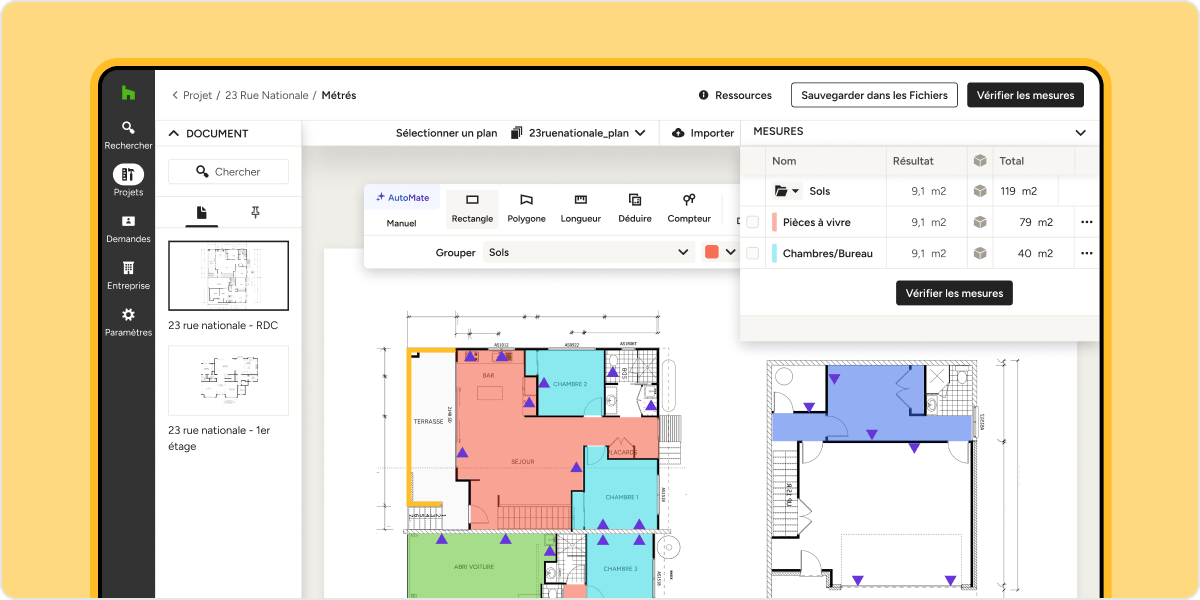Open Entreprise from the sidebar
Image resolution: width=1200 pixels, height=600 pixels.
click(x=128, y=275)
